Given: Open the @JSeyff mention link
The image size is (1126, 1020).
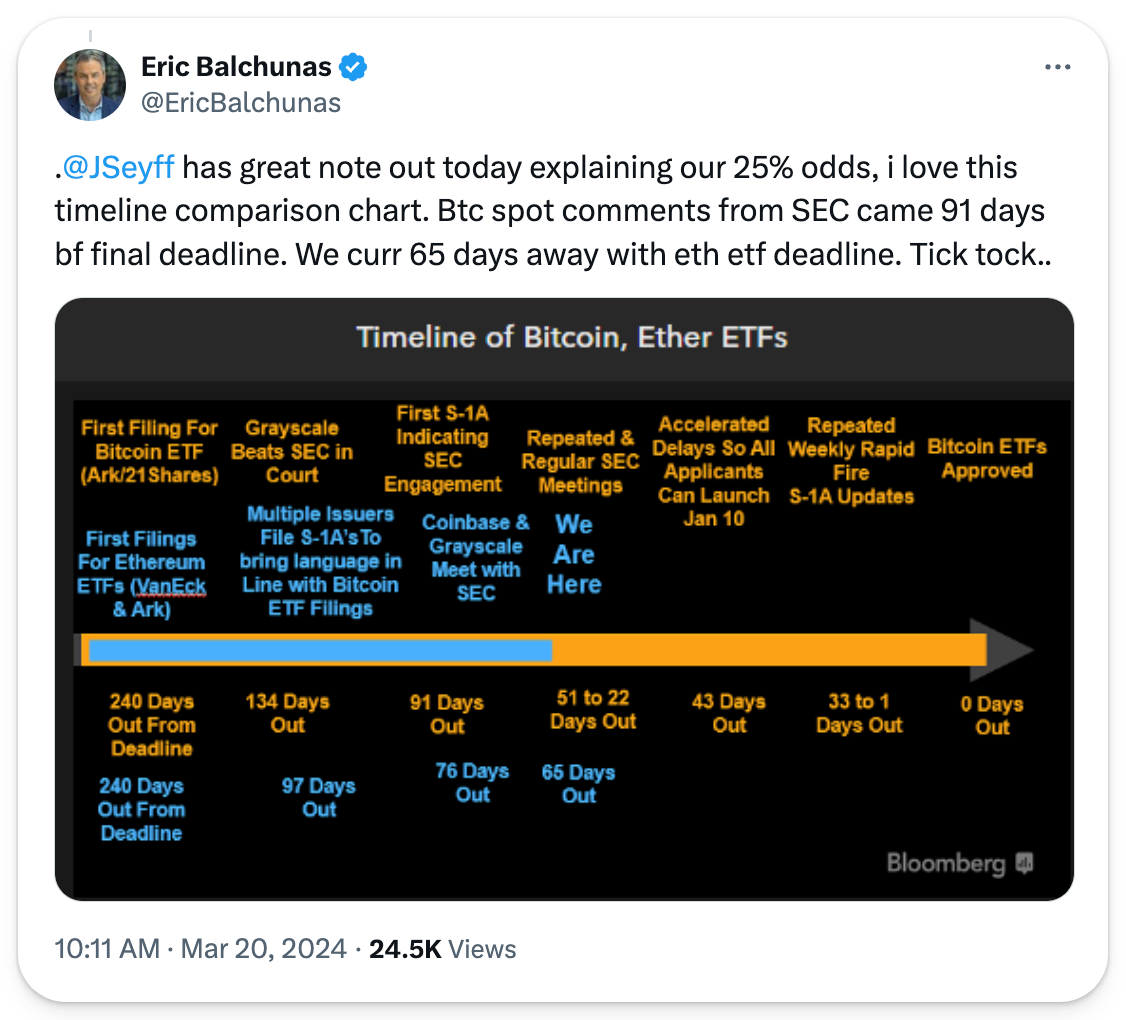Looking at the screenshot, I should [119, 166].
